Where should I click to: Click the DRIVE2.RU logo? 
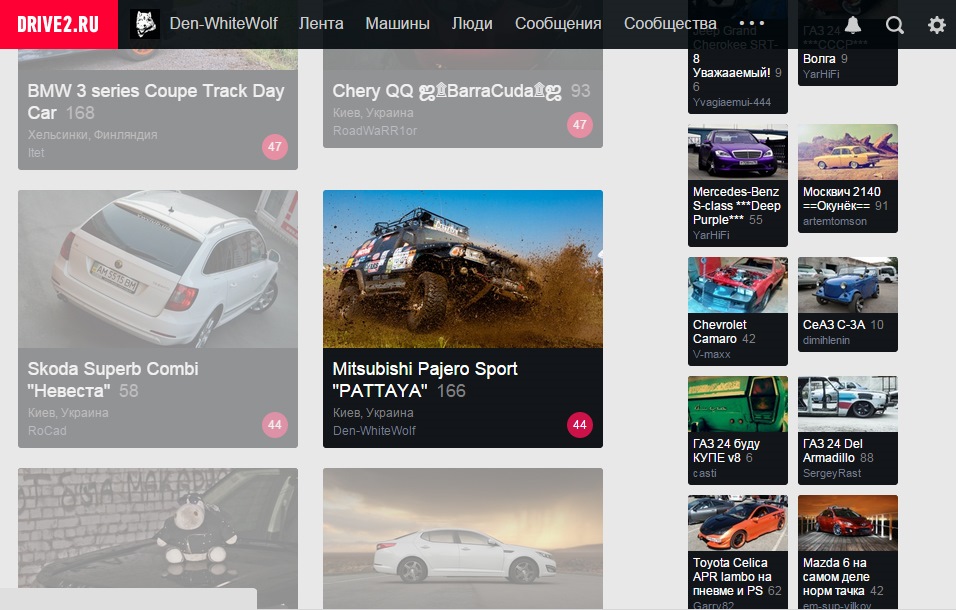click(x=59, y=24)
